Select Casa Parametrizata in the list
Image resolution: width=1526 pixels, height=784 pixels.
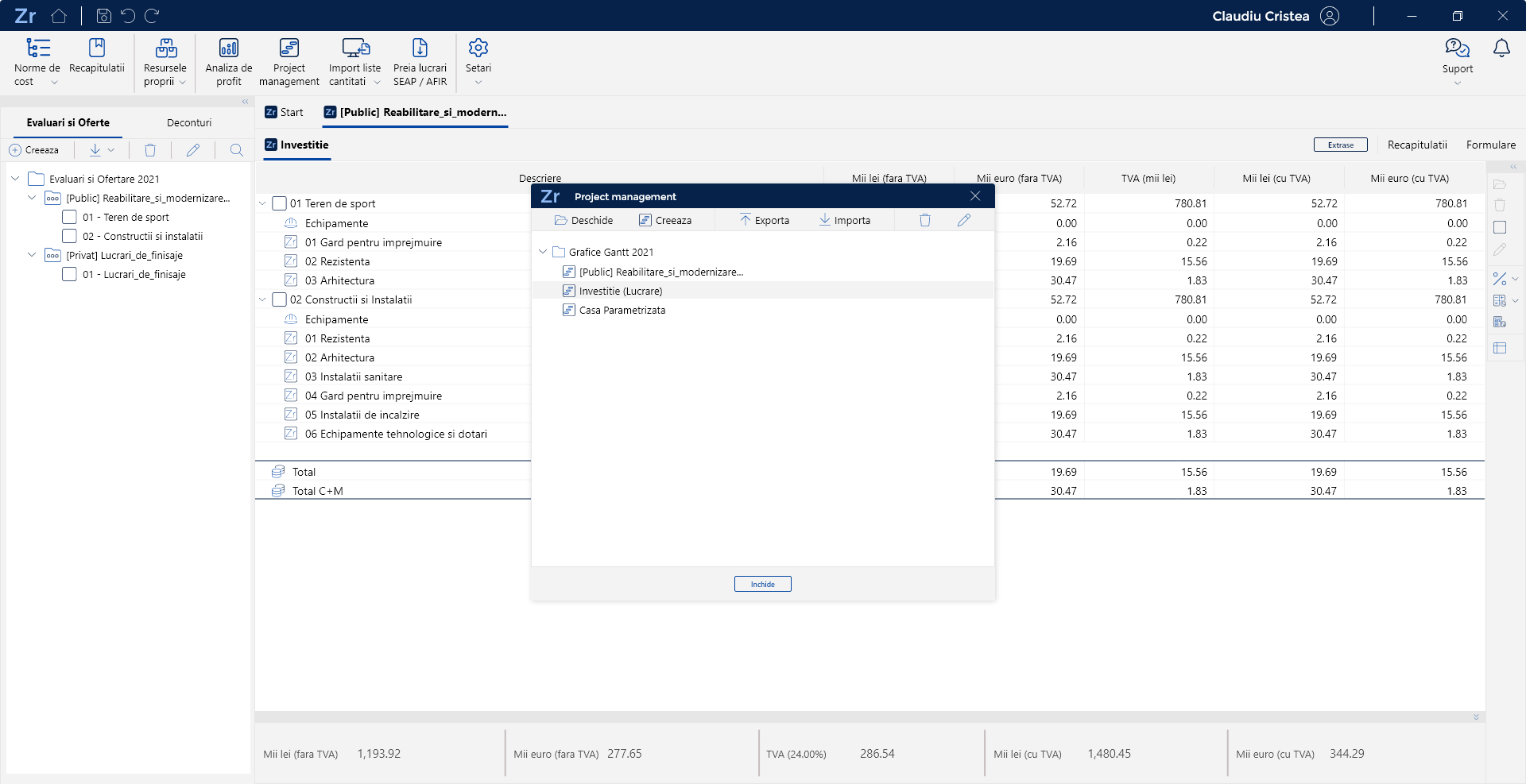click(622, 311)
